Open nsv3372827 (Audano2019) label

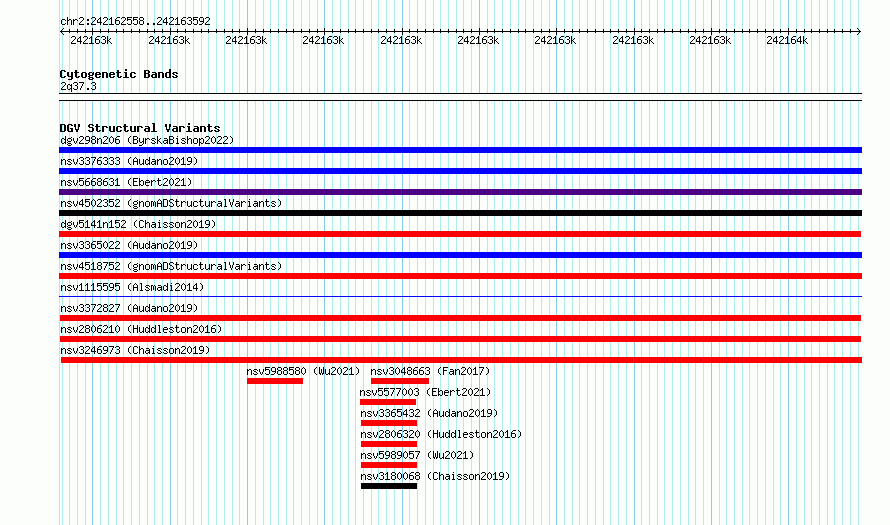(129, 308)
